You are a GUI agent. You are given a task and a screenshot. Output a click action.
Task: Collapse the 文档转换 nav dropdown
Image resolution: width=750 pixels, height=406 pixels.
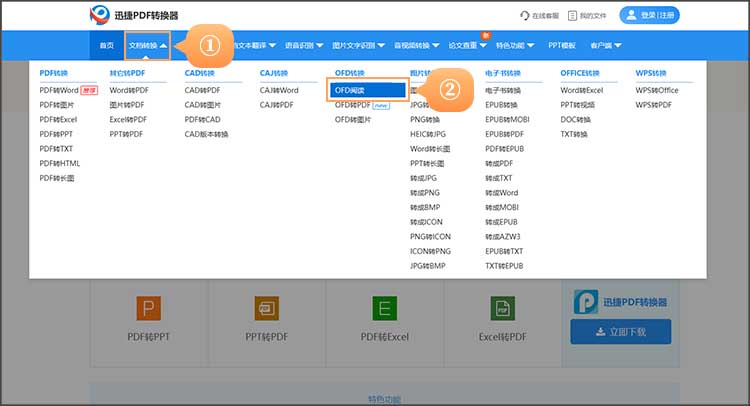pyautogui.click(x=147, y=45)
